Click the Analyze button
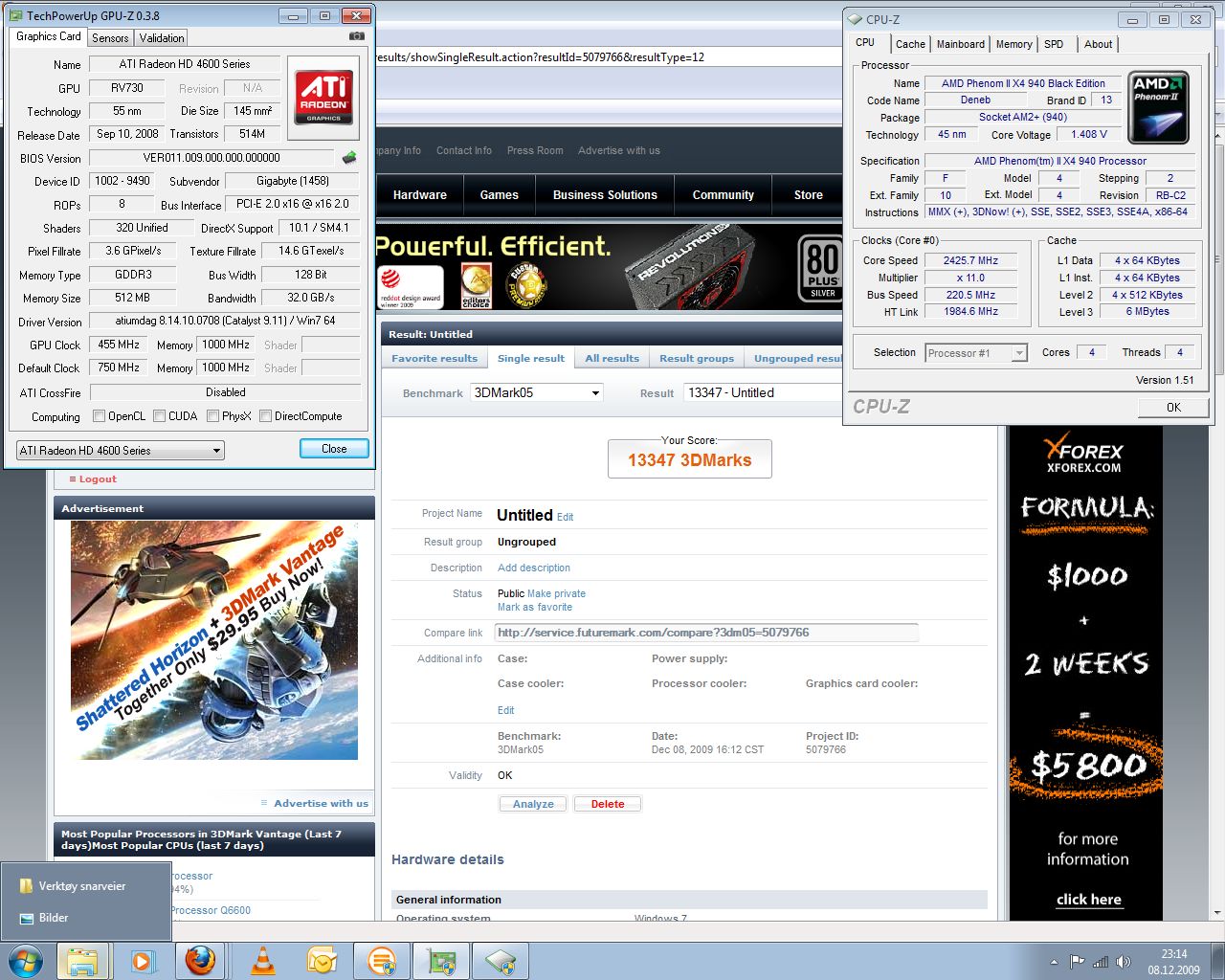The width and height of the screenshot is (1225, 980). point(533,804)
